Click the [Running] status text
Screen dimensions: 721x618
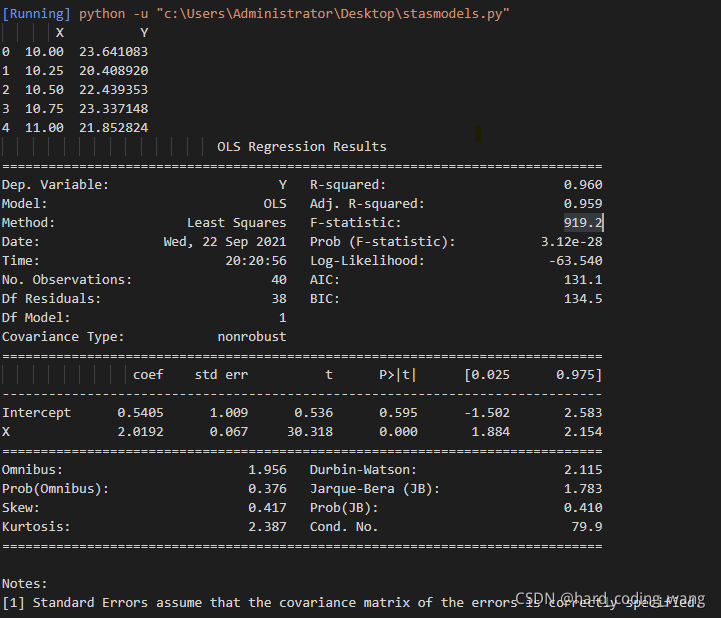[36, 14]
